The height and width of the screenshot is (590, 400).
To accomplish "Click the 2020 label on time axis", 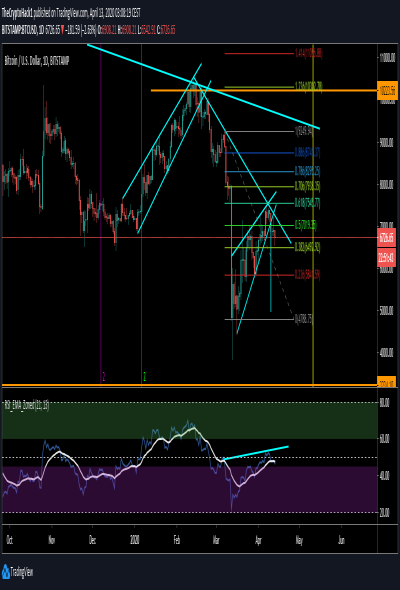I will pos(135,540).
